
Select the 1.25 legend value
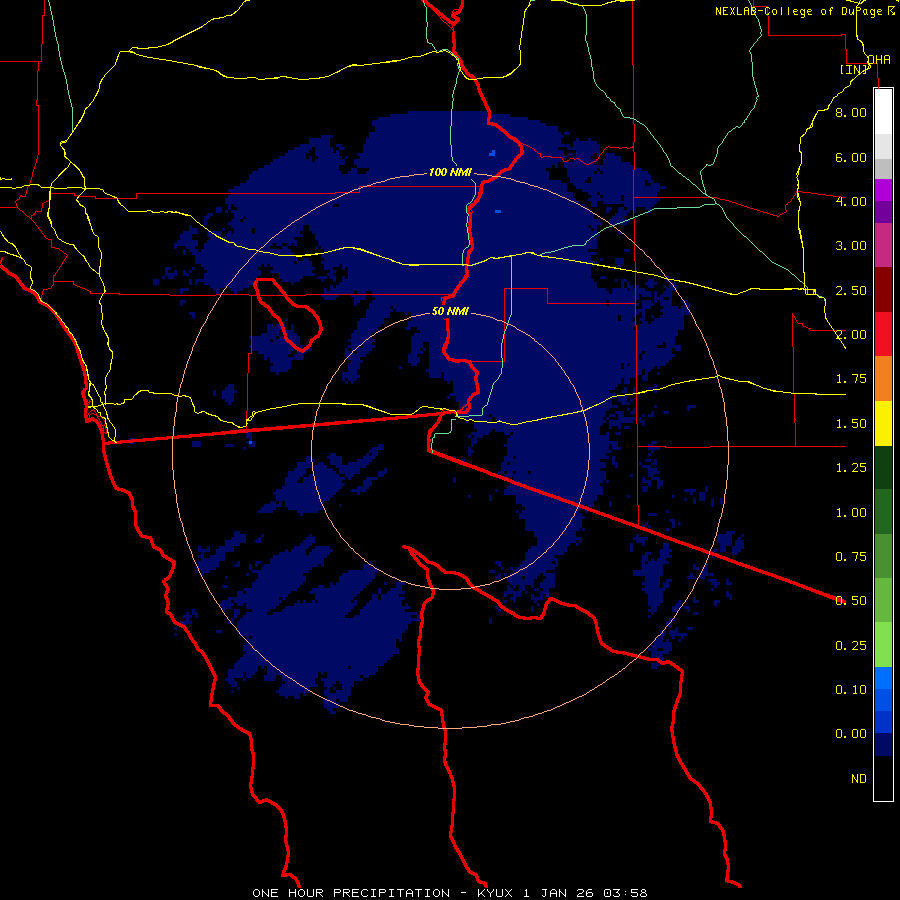tap(851, 468)
